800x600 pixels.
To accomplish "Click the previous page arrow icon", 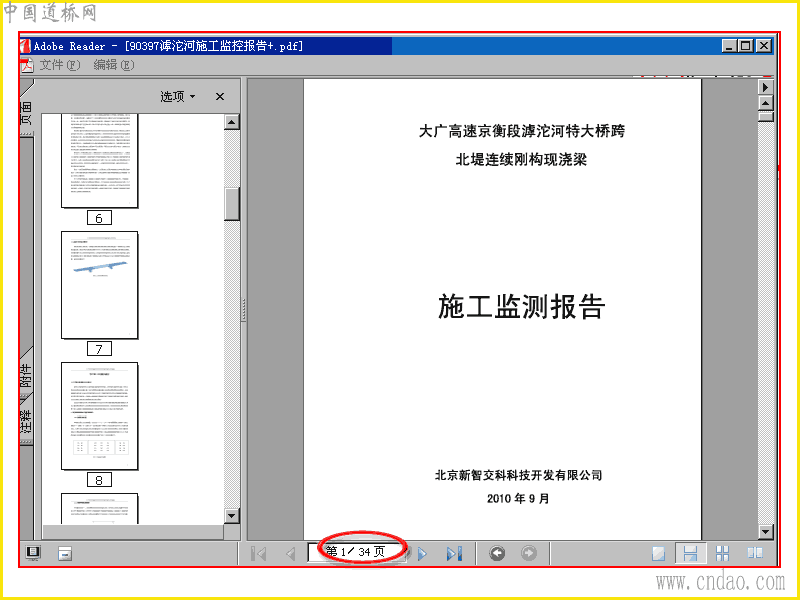I will click(x=291, y=554).
